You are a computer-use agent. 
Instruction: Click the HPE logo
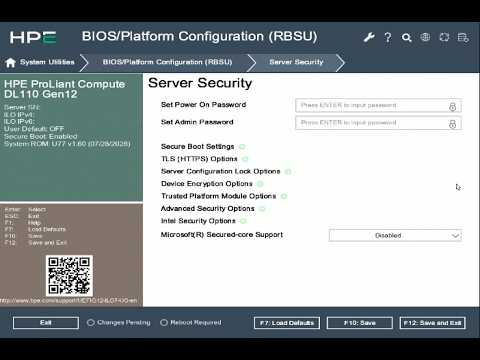33,37
